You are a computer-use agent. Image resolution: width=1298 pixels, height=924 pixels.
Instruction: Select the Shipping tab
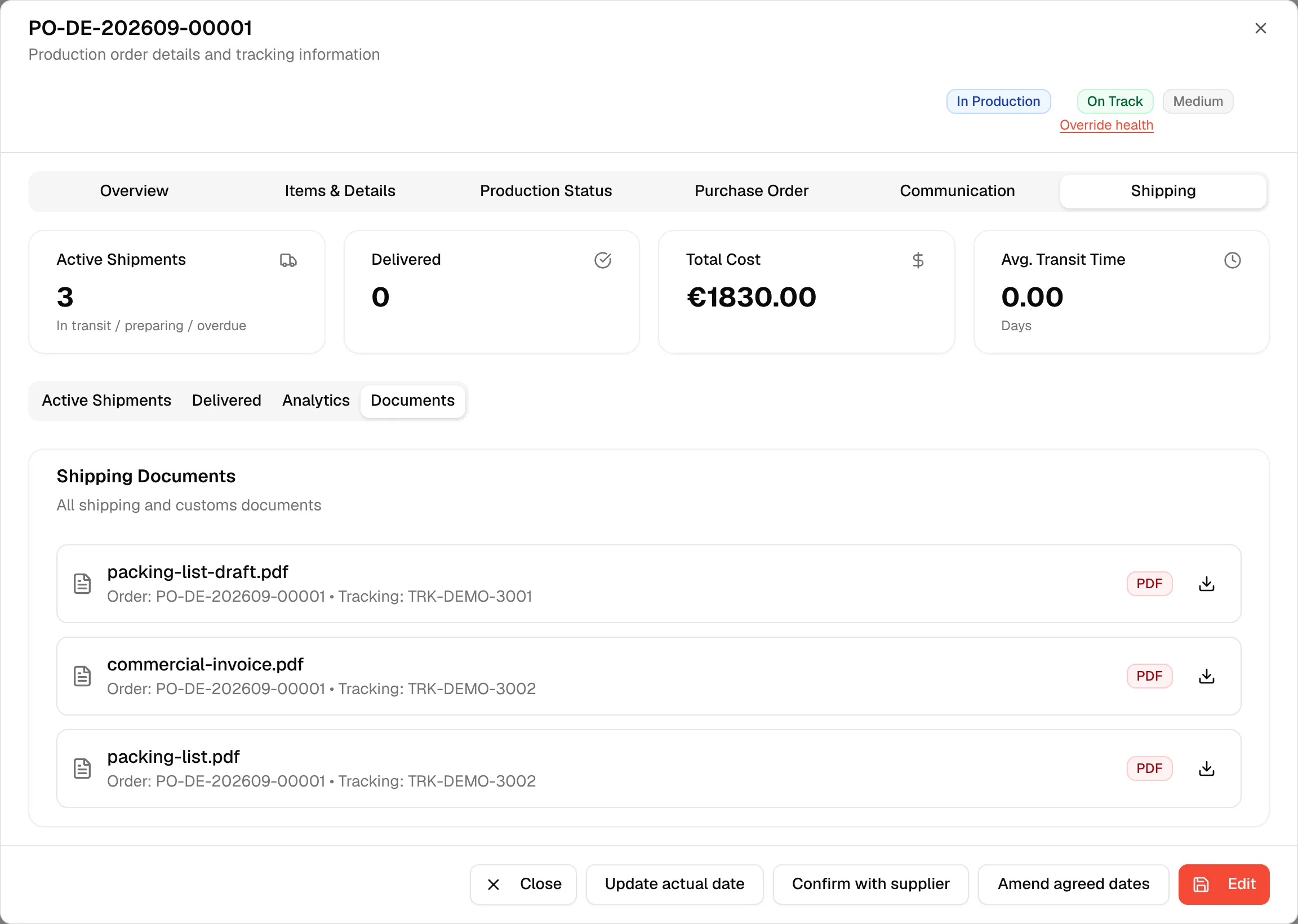tap(1163, 191)
